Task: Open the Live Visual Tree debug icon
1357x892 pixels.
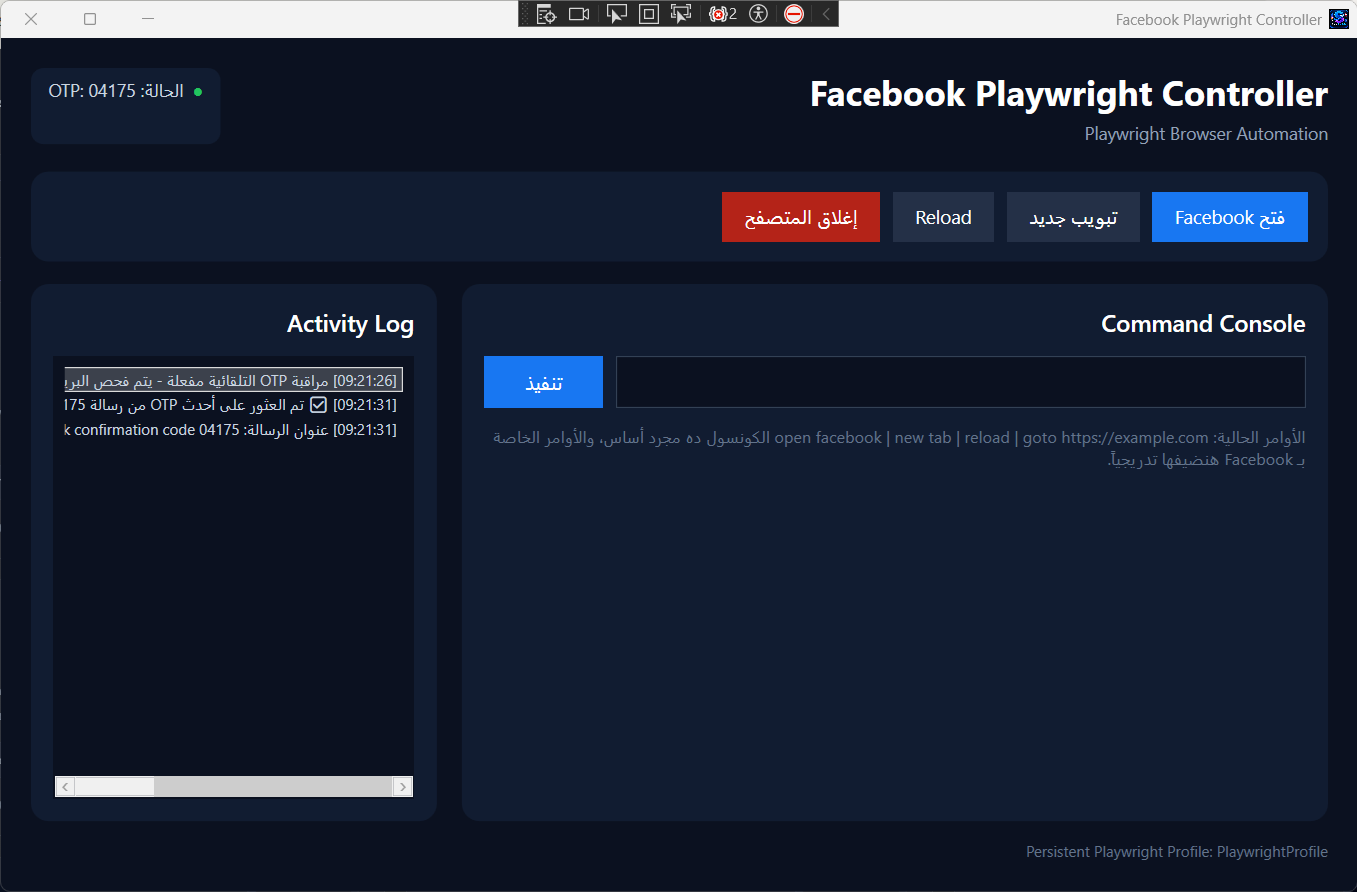Action: click(x=546, y=14)
